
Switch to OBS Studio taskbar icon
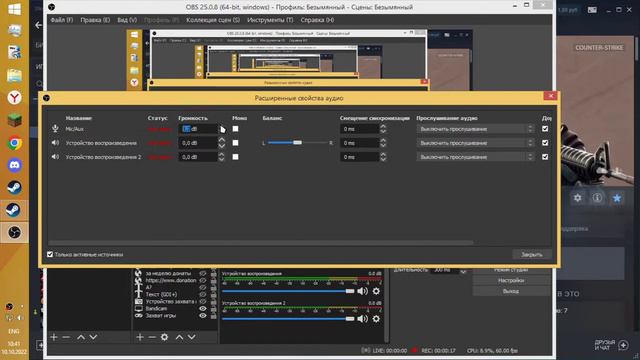coord(14,233)
